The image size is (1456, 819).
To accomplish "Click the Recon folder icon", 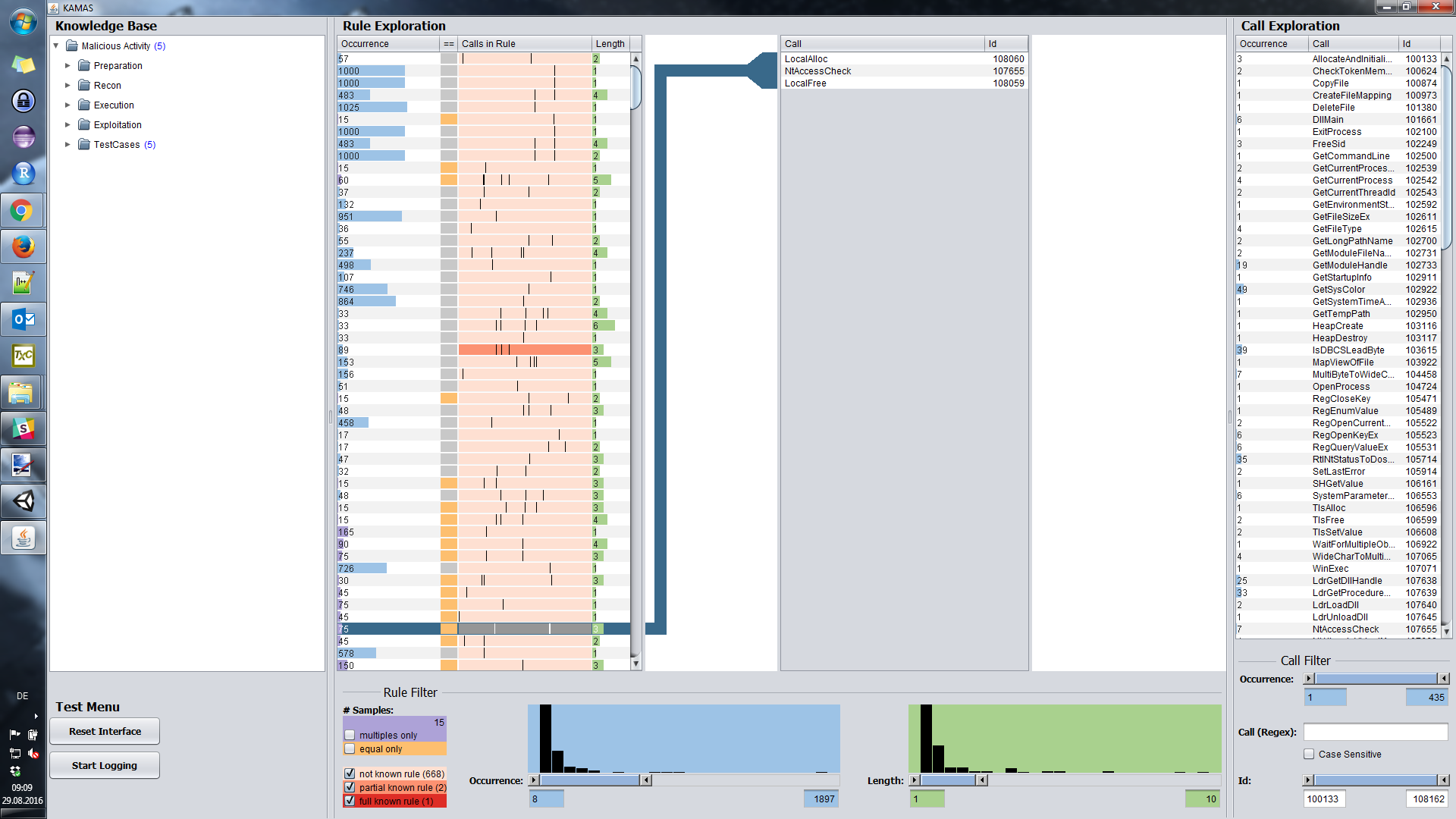I will pyautogui.click(x=84, y=86).
